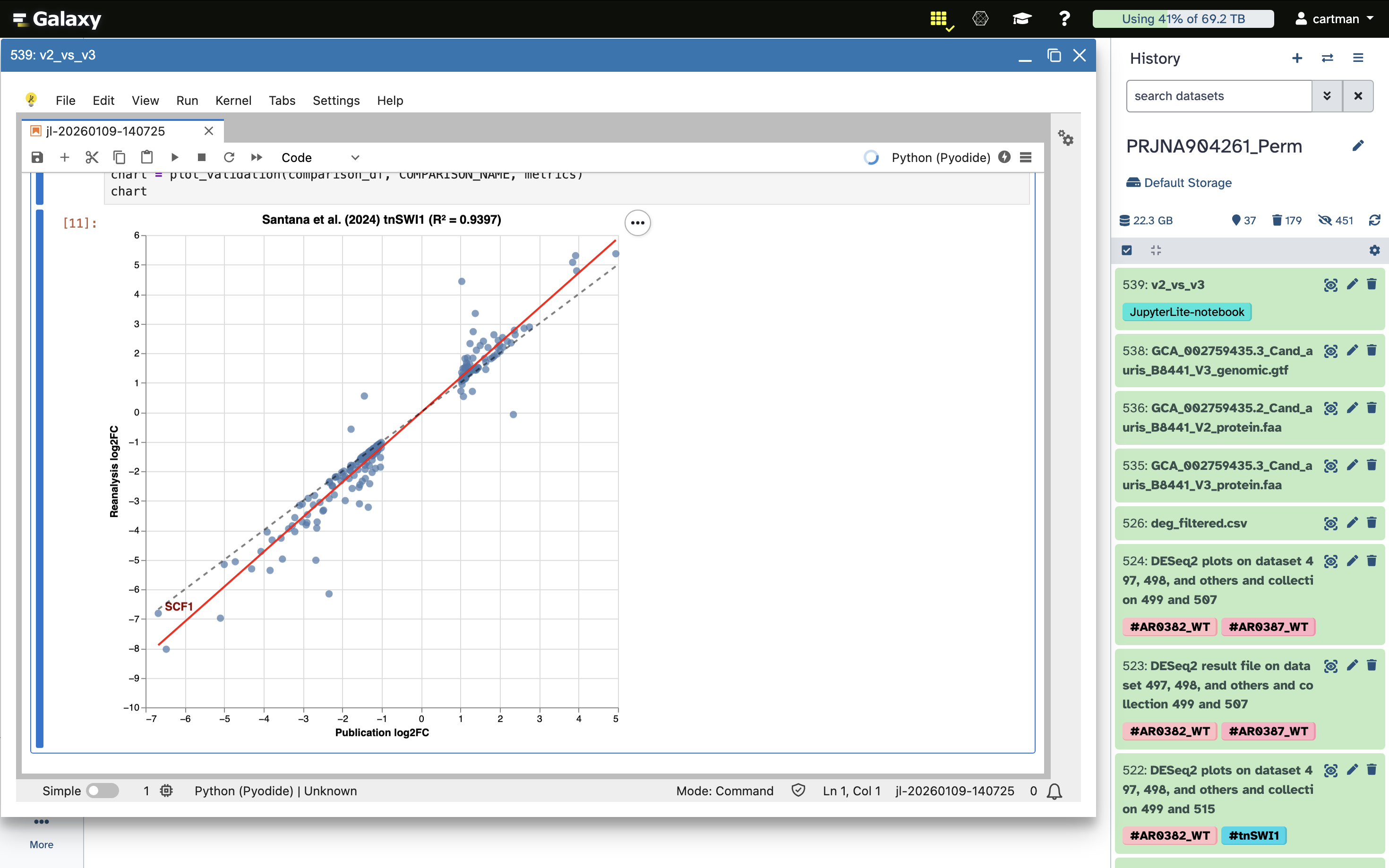Paste cell using the clipboard icon
Image resolution: width=1389 pixels, height=868 pixels.
click(147, 157)
